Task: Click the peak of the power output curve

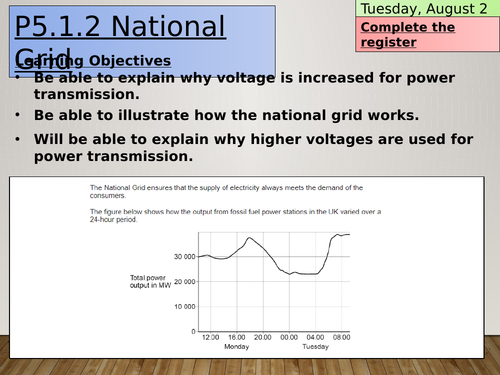Action: 249,238
